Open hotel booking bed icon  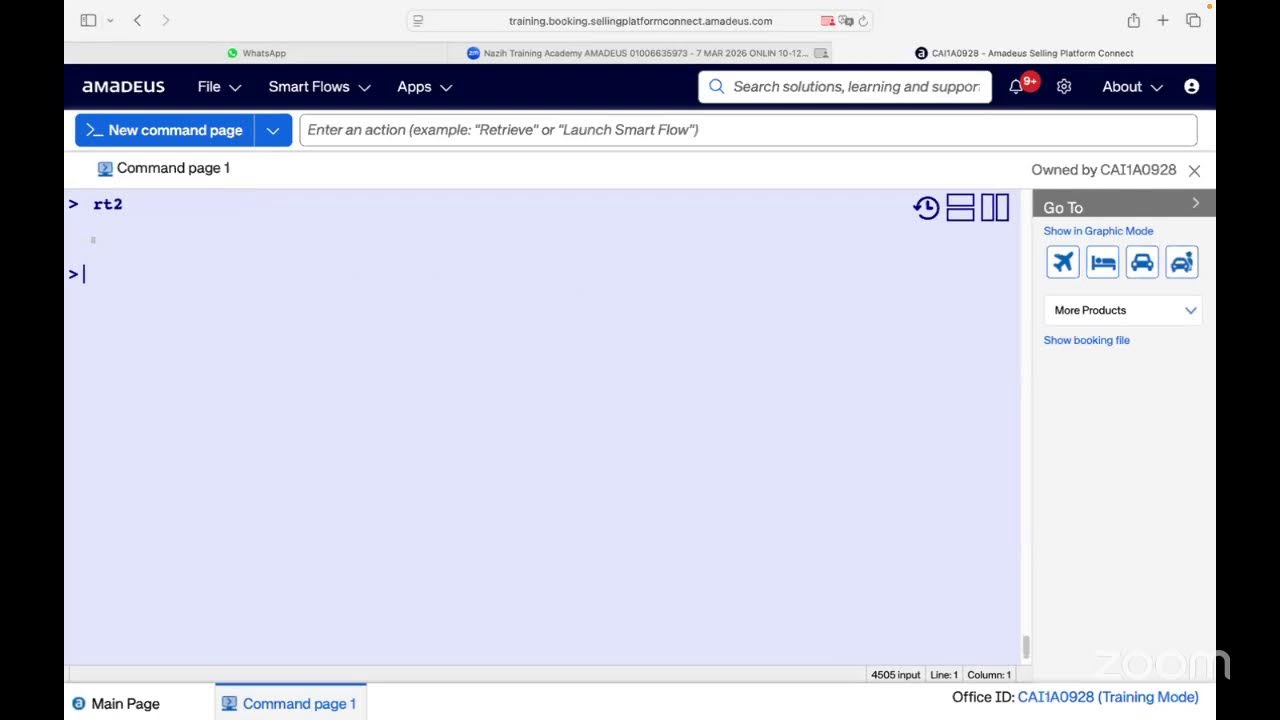pos(1103,262)
